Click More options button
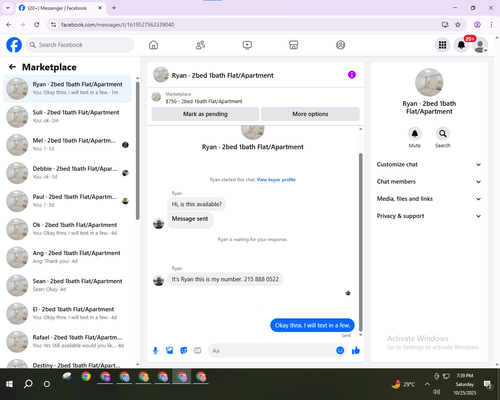 tap(310, 114)
